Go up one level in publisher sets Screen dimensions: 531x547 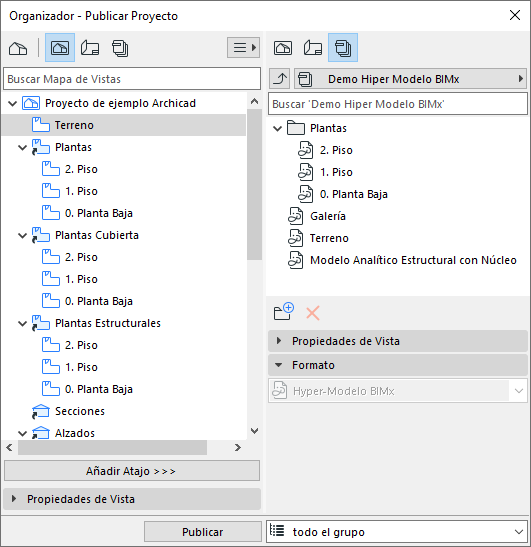click(x=280, y=79)
